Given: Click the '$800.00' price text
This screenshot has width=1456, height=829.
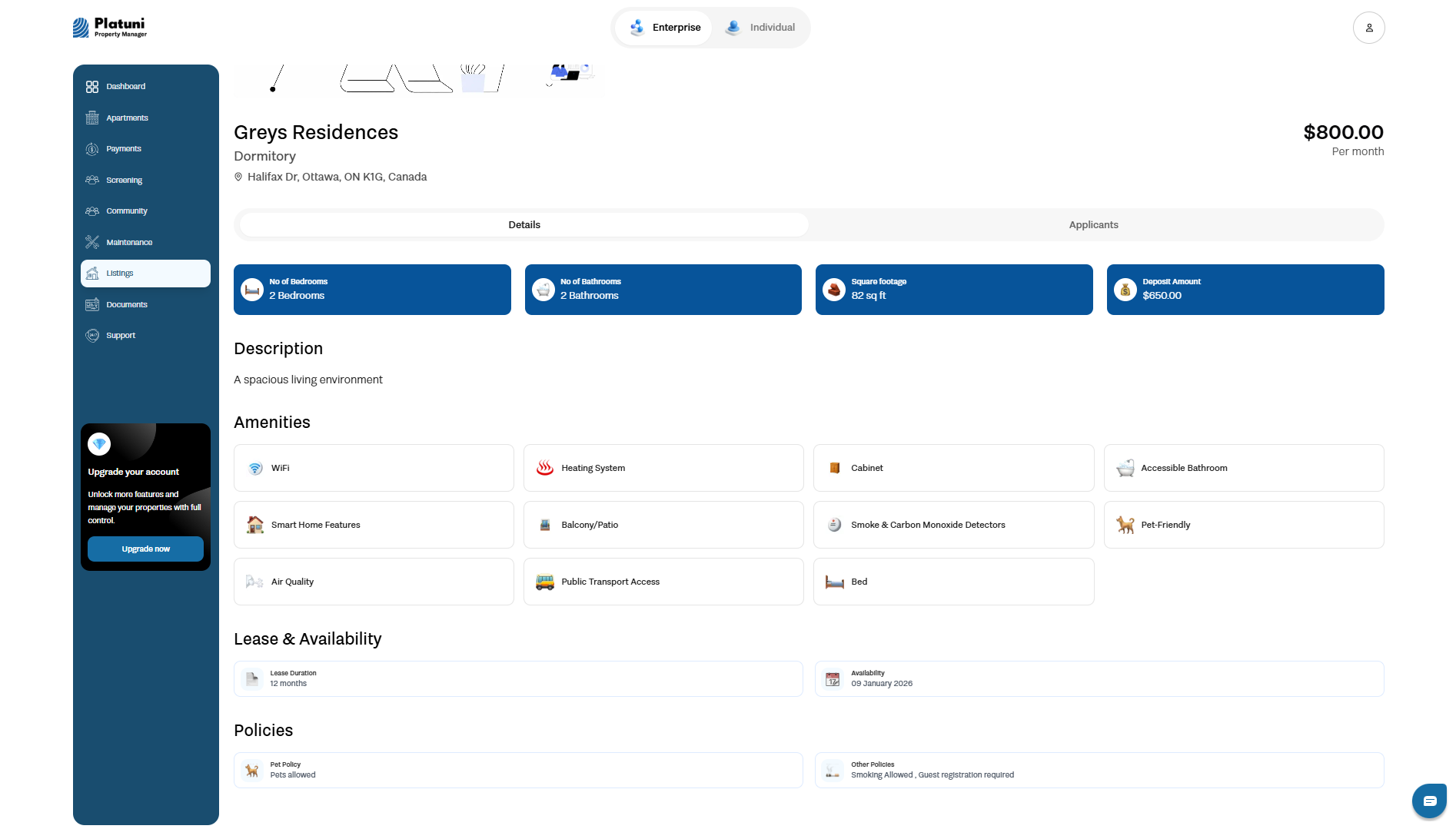Looking at the screenshot, I should [1343, 132].
